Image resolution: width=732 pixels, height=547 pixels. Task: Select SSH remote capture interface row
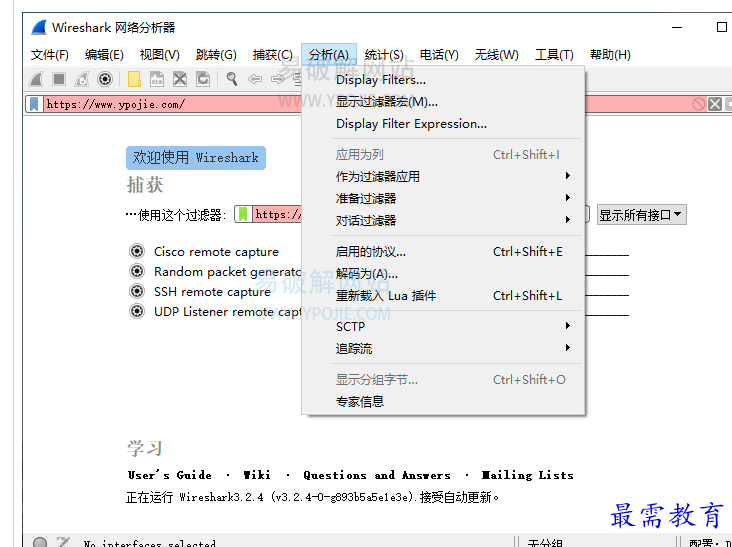coord(212,292)
